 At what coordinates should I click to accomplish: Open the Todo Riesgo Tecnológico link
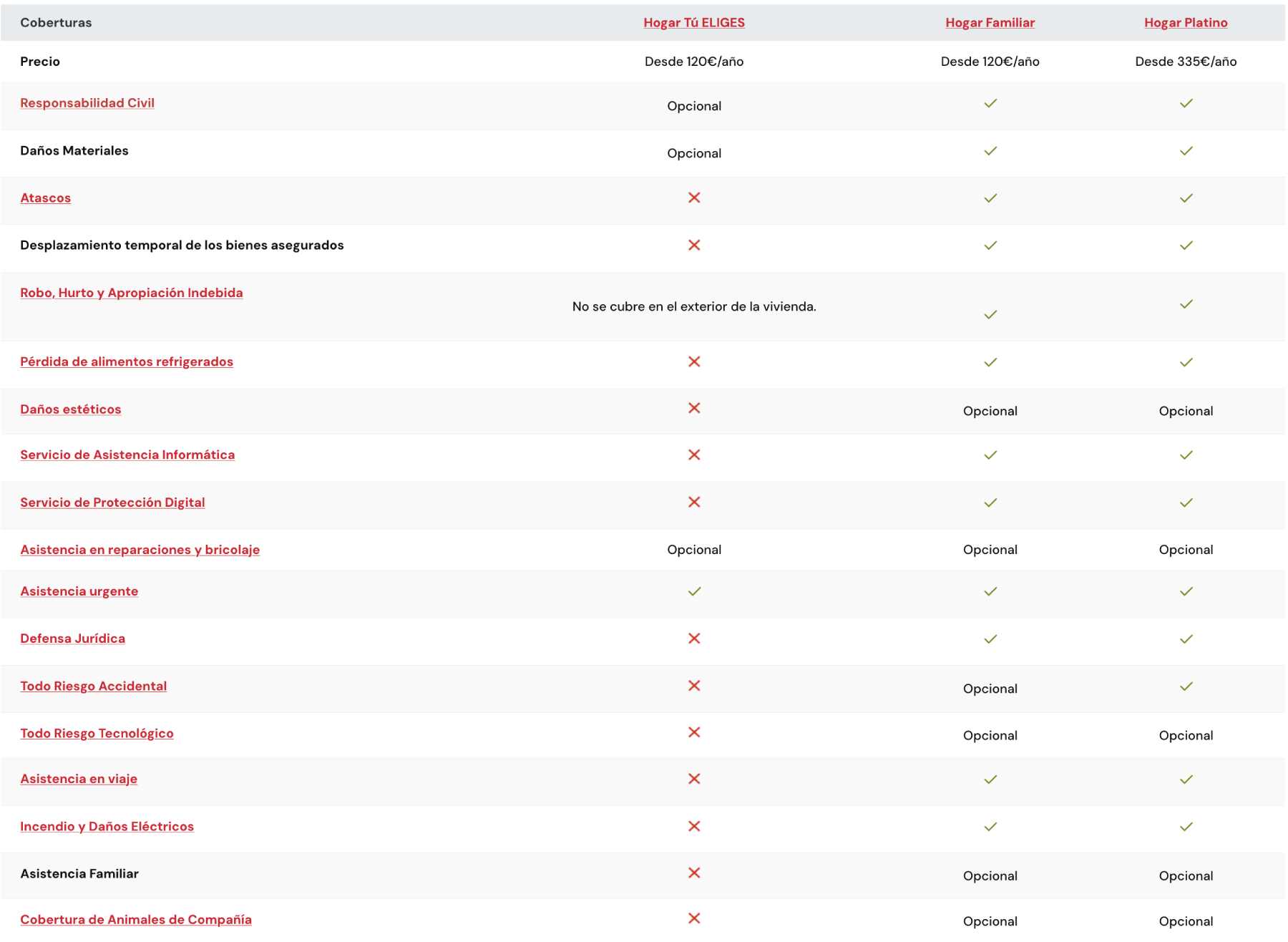click(97, 733)
